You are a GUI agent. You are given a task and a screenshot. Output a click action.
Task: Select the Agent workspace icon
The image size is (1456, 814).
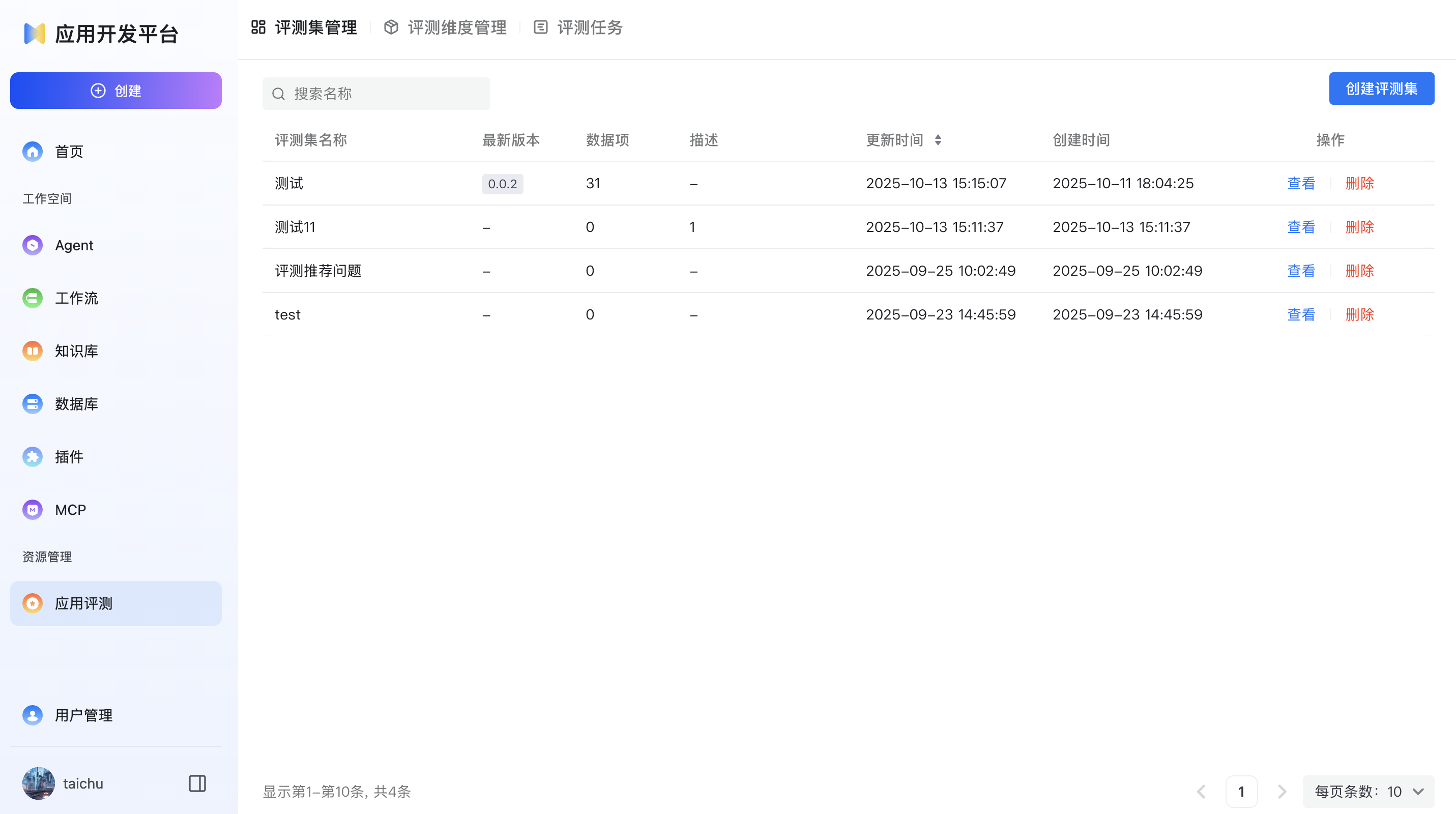[x=32, y=245]
